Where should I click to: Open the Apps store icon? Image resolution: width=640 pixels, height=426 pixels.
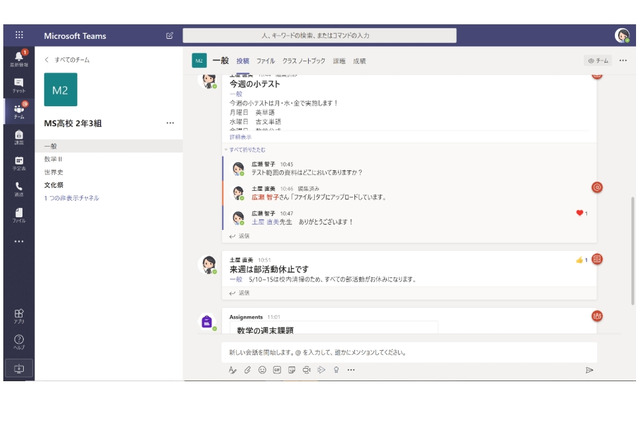click(19, 316)
